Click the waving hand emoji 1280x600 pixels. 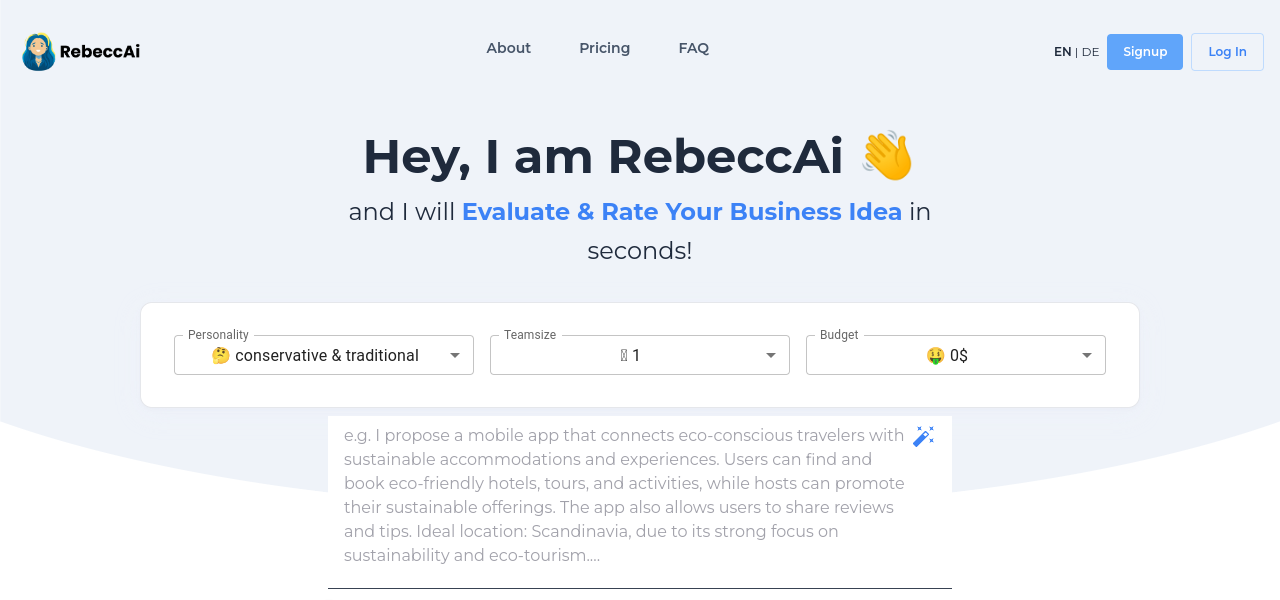pyautogui.click(x=887, y=157)
